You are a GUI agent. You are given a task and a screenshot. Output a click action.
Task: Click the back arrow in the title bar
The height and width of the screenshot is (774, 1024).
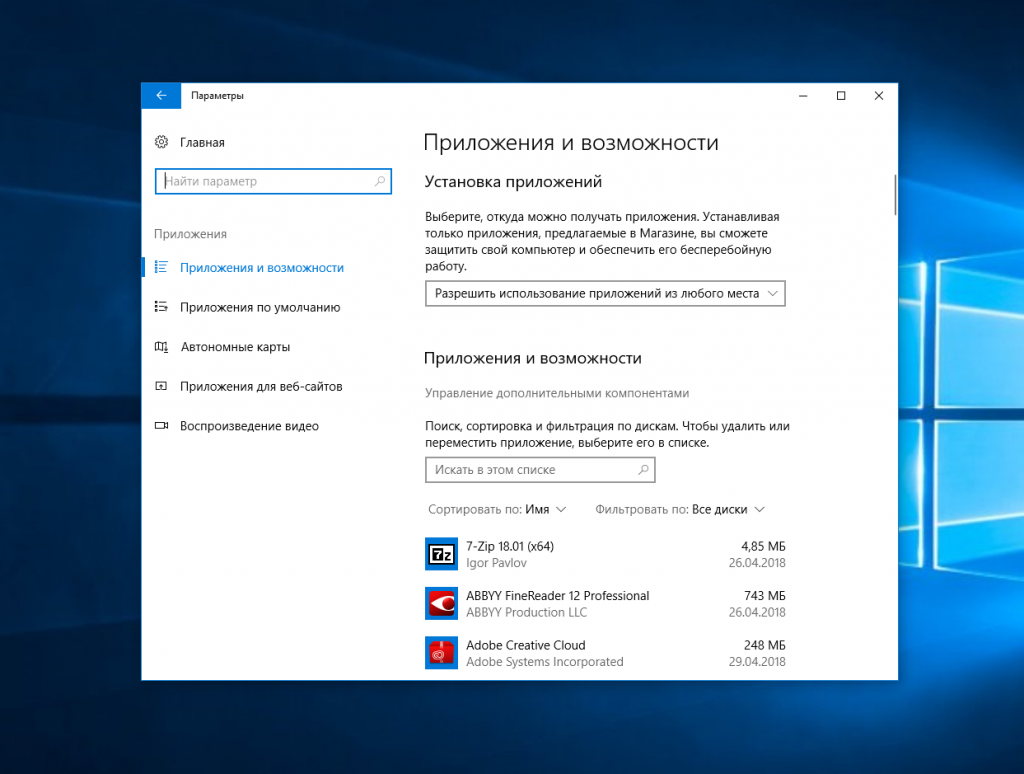[160, 96]
